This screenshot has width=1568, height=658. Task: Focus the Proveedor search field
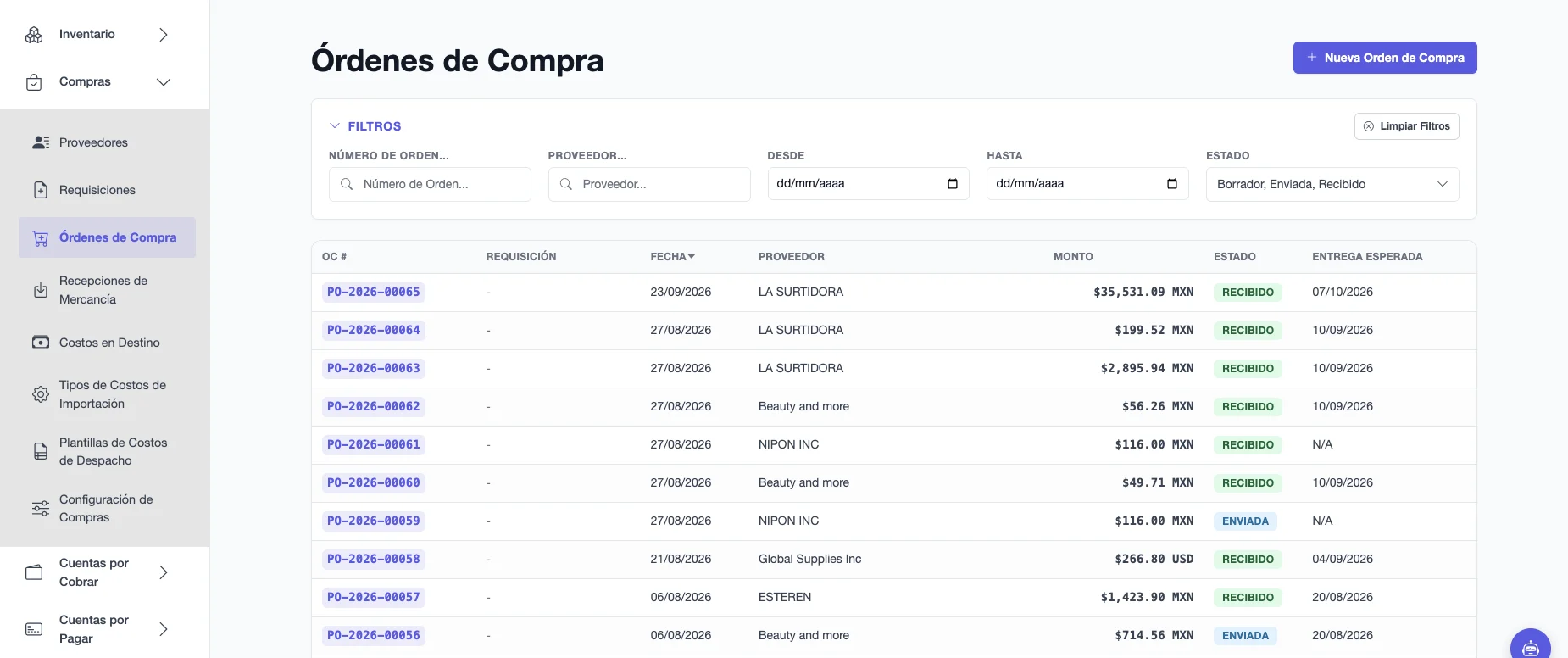(x=649, y=184)
